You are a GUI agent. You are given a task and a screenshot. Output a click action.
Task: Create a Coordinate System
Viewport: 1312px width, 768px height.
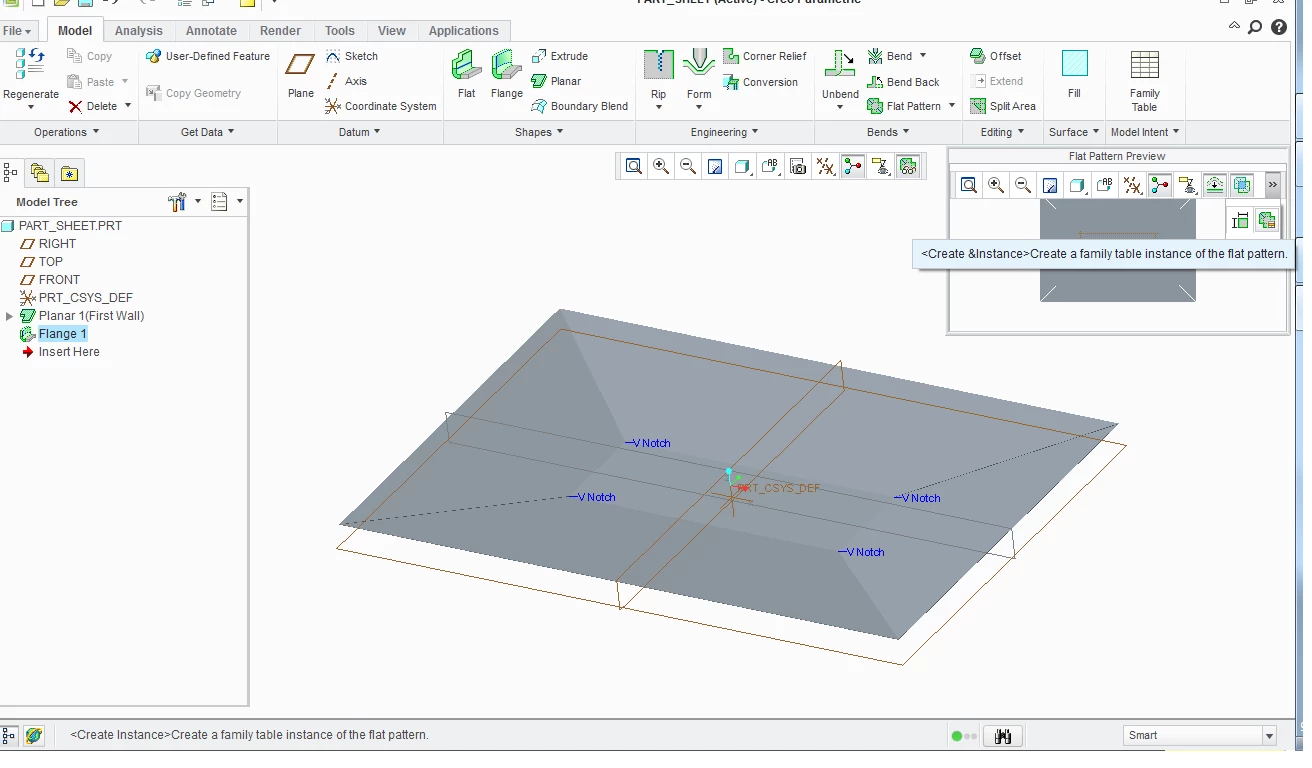[380, 106]
